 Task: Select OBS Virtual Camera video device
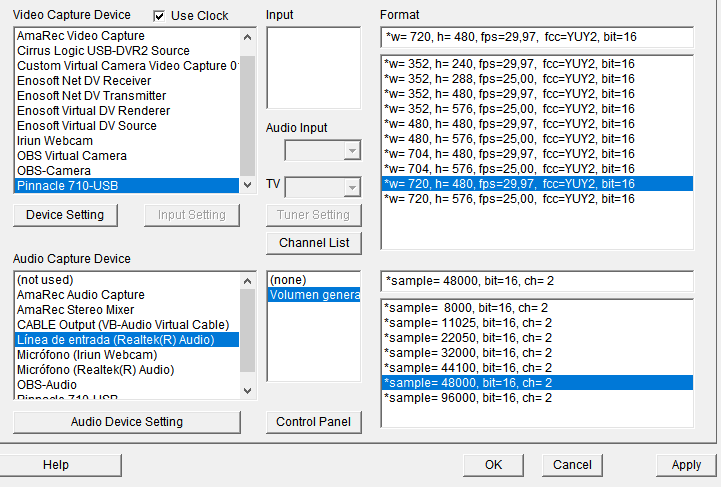pos(72,156)
